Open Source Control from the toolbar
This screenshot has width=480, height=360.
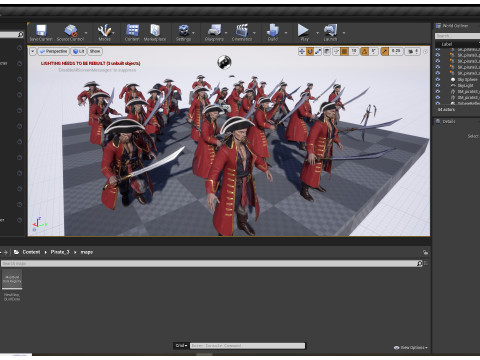coord(71,31)
